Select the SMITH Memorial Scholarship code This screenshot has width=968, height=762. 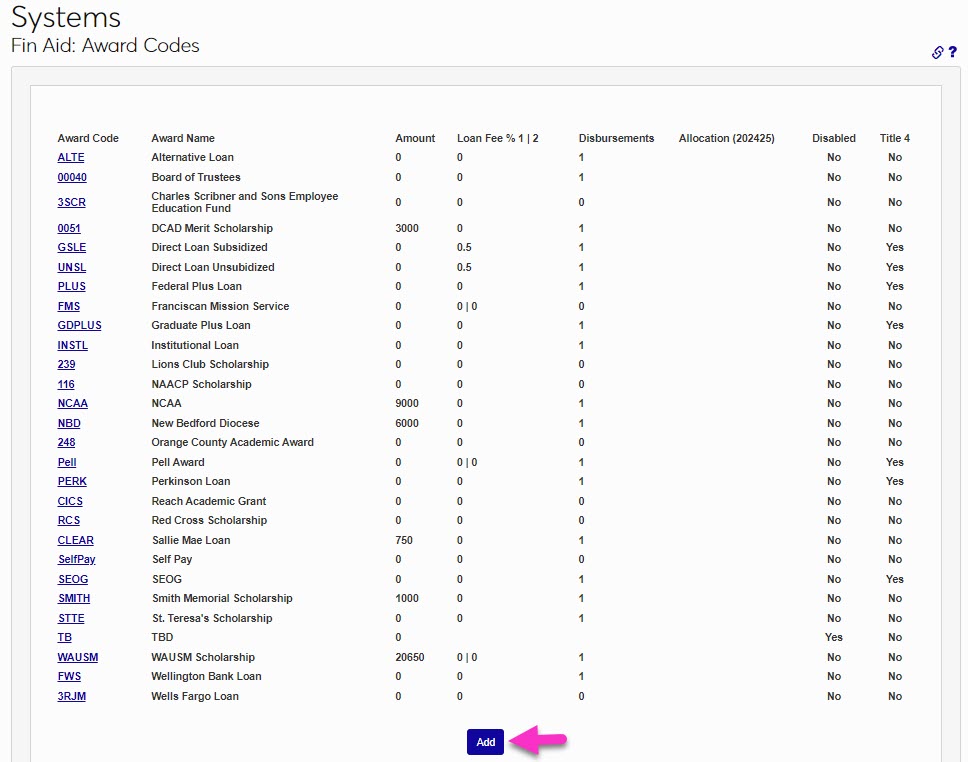[73, 598]
